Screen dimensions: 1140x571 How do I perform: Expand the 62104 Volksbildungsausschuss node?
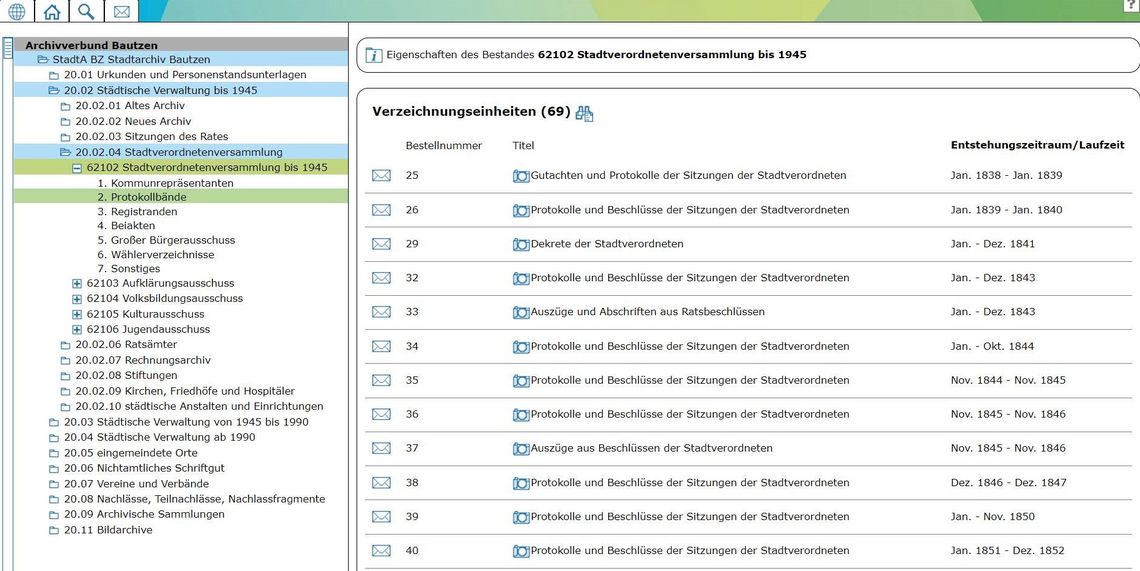(x=77, y=299)
